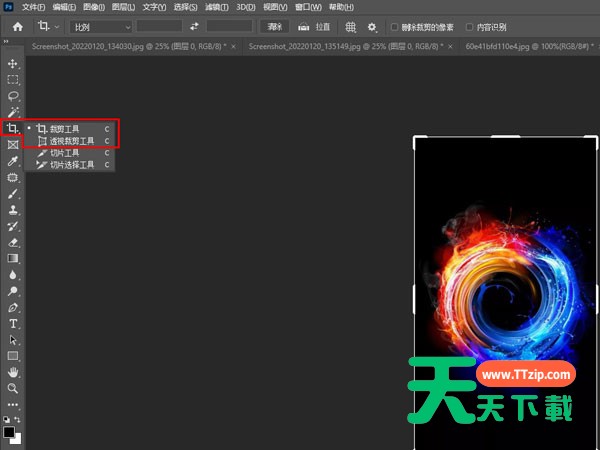This screenshot has height=450, width=600.
Task: Click the crop width input field
Action: pos(160,26)
